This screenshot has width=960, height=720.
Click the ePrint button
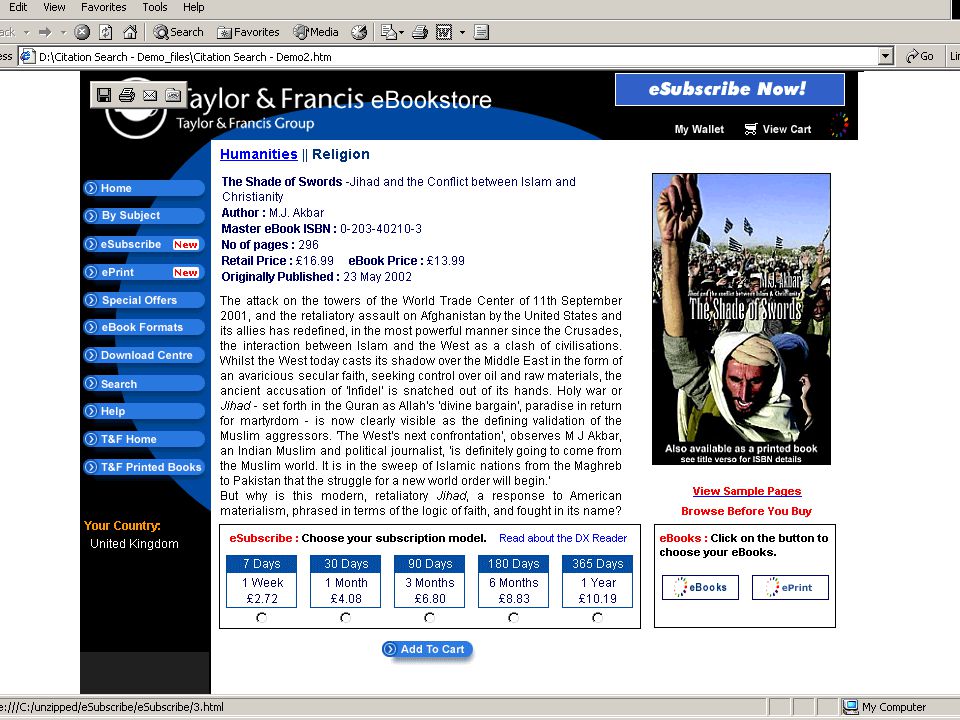[x=790, y=587]
